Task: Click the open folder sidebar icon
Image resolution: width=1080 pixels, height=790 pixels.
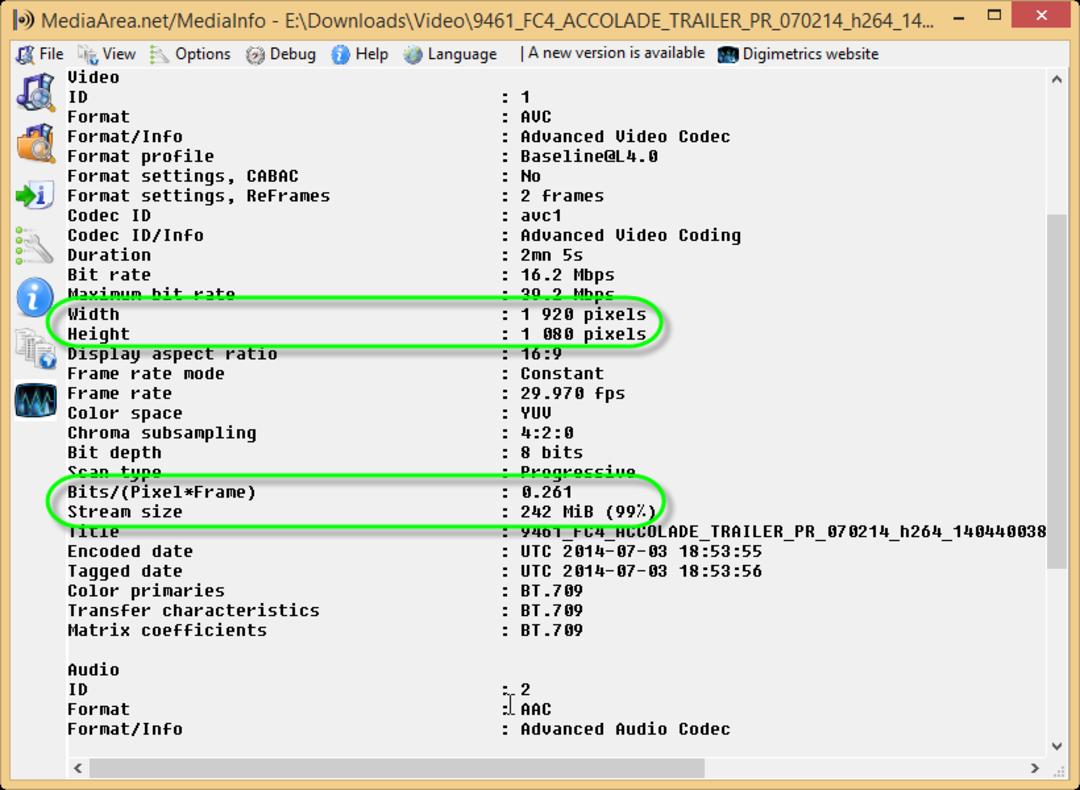Action: pyautogui.click(x=35, y=143)
